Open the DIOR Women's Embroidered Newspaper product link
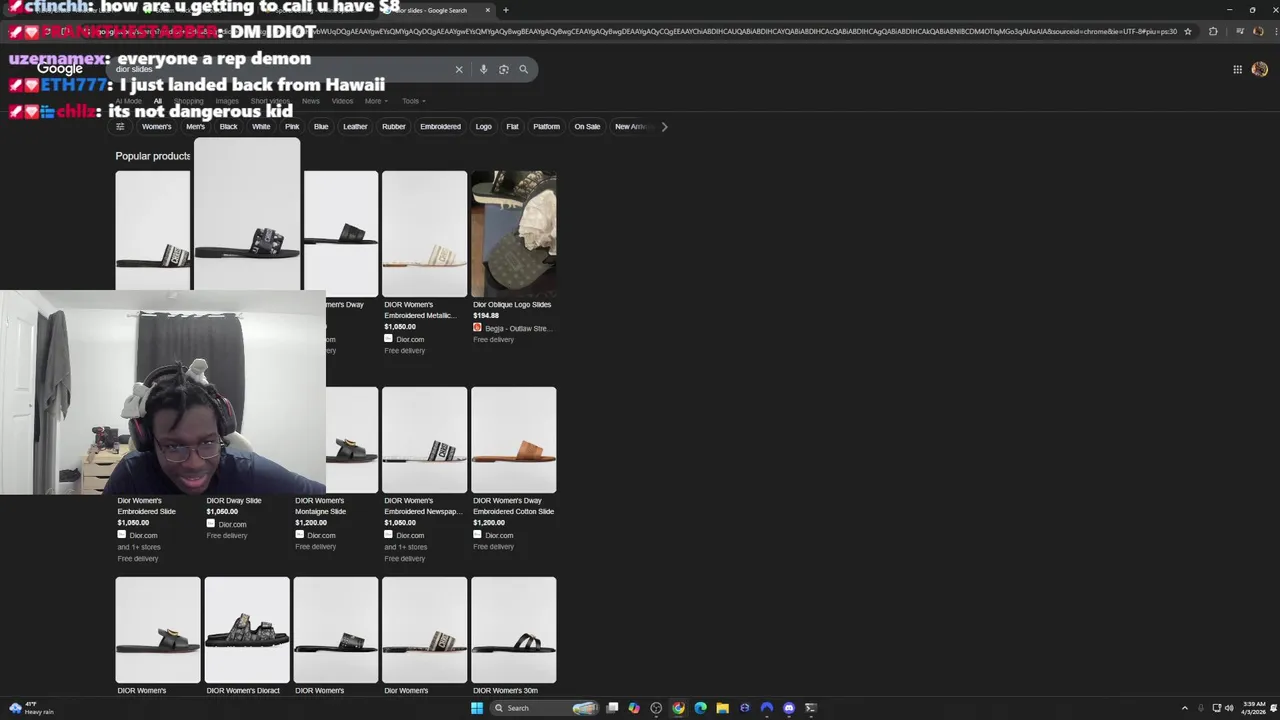Viewport: 1280px width, 720px height. 423,506
